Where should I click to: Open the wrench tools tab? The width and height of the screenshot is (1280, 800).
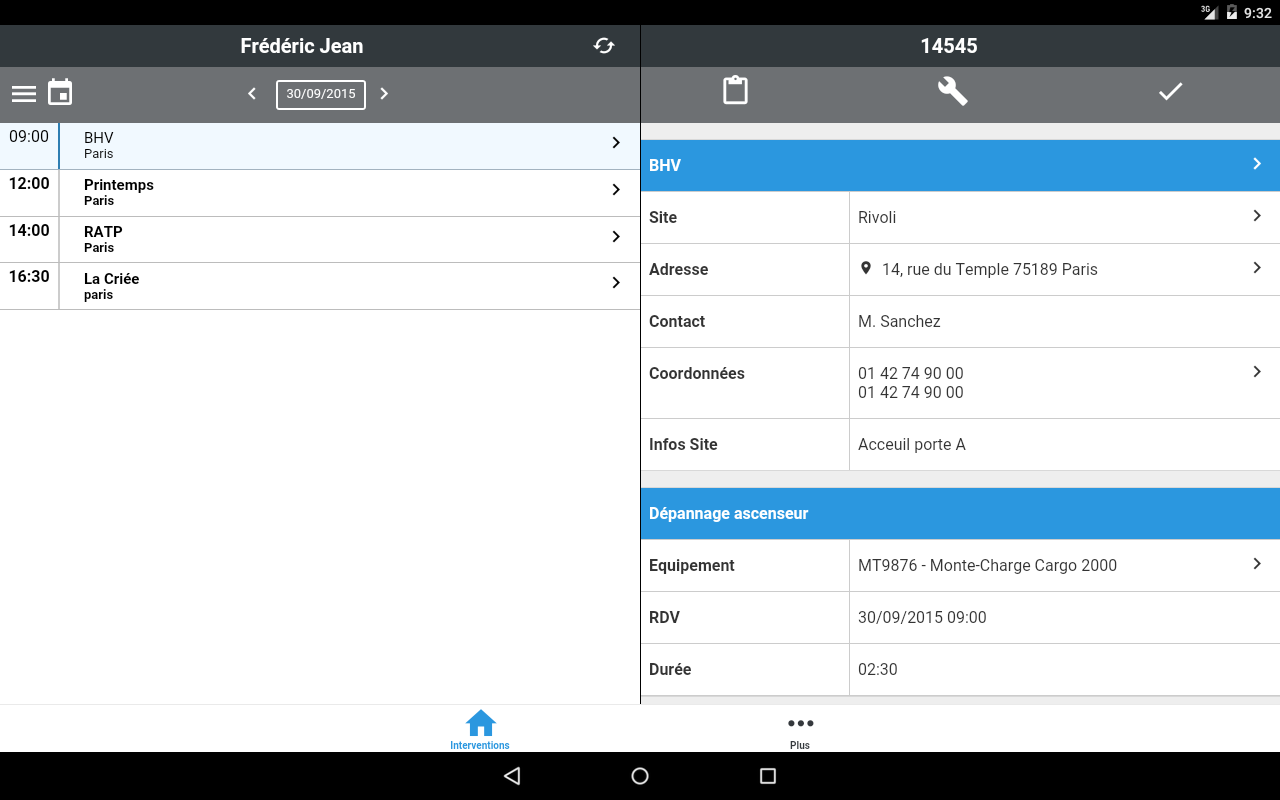click(x=952, y=91)
